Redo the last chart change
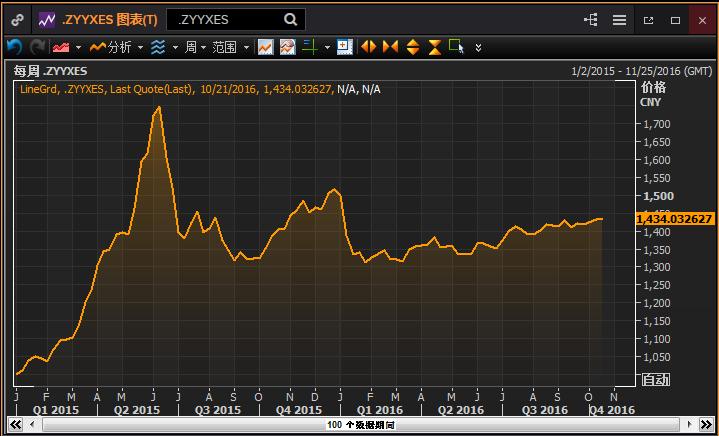 [37, 47]
